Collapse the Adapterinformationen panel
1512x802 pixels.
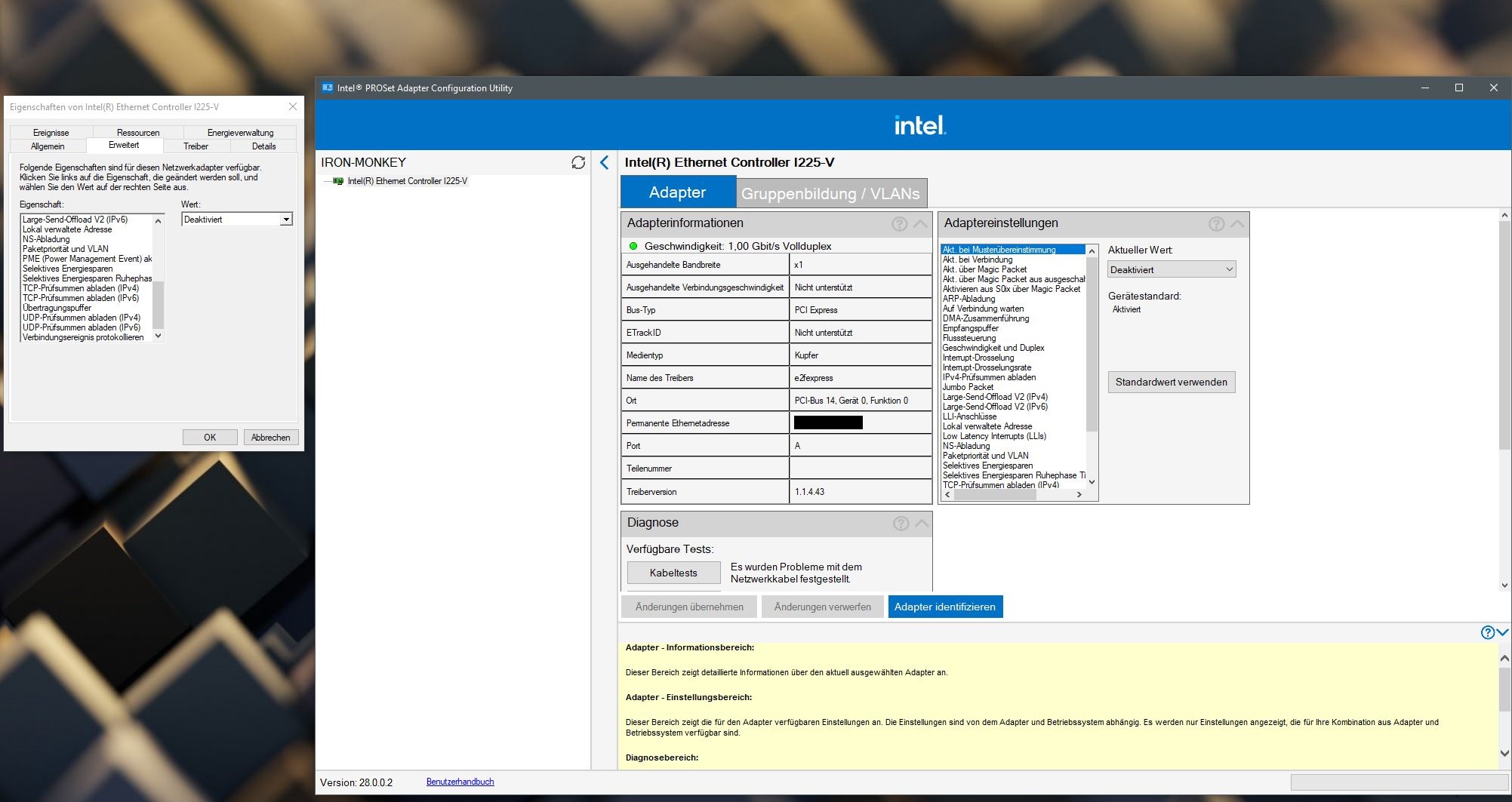tap(920, 223)
